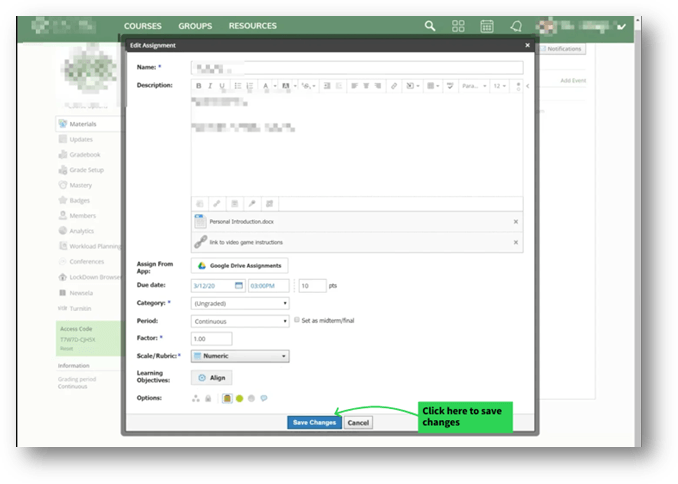The width and height of the screenshot is (678, 484).
Task: Apply the text color A button
Action: 266,86
